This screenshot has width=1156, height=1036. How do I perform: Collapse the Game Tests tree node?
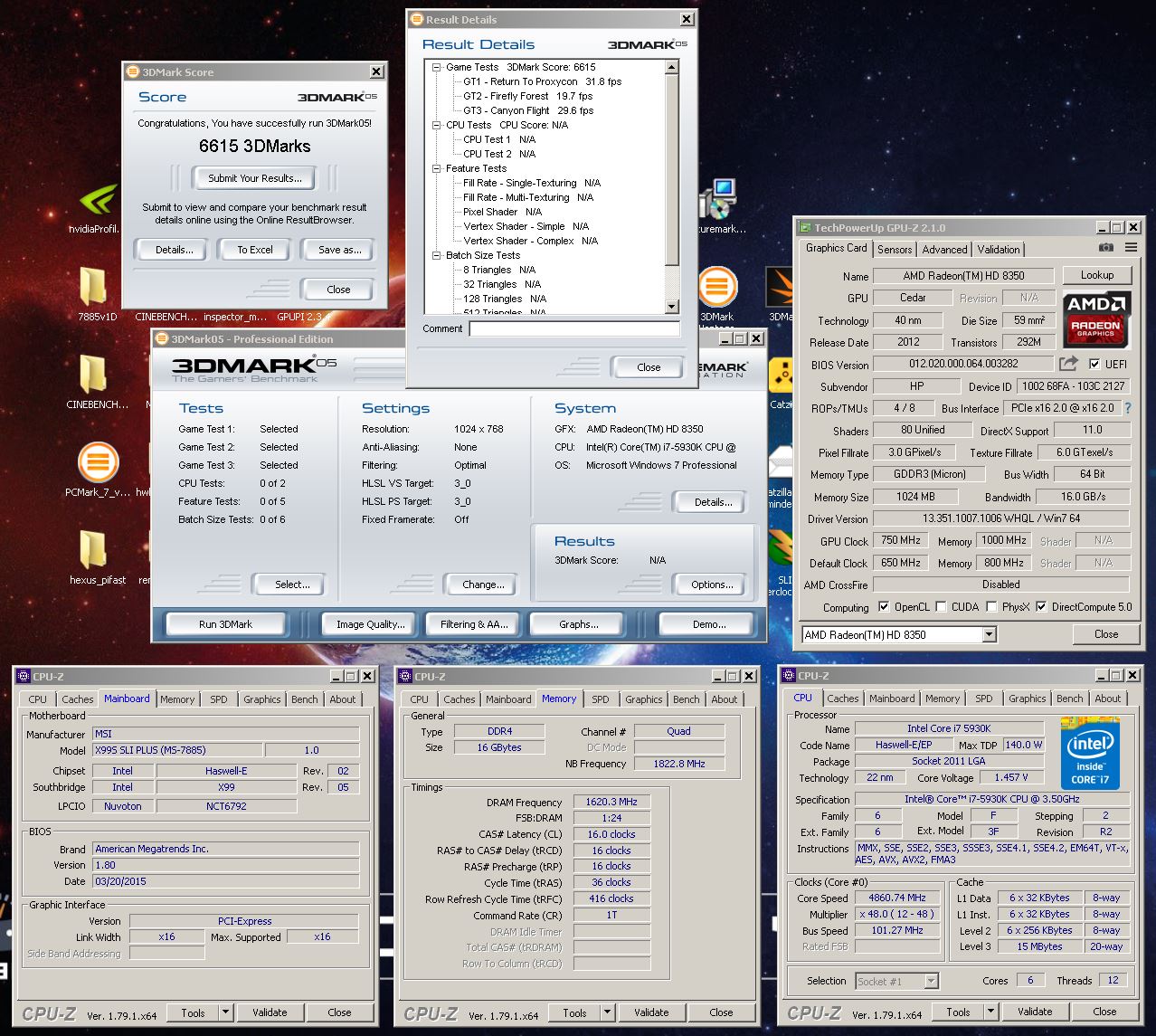436,67
